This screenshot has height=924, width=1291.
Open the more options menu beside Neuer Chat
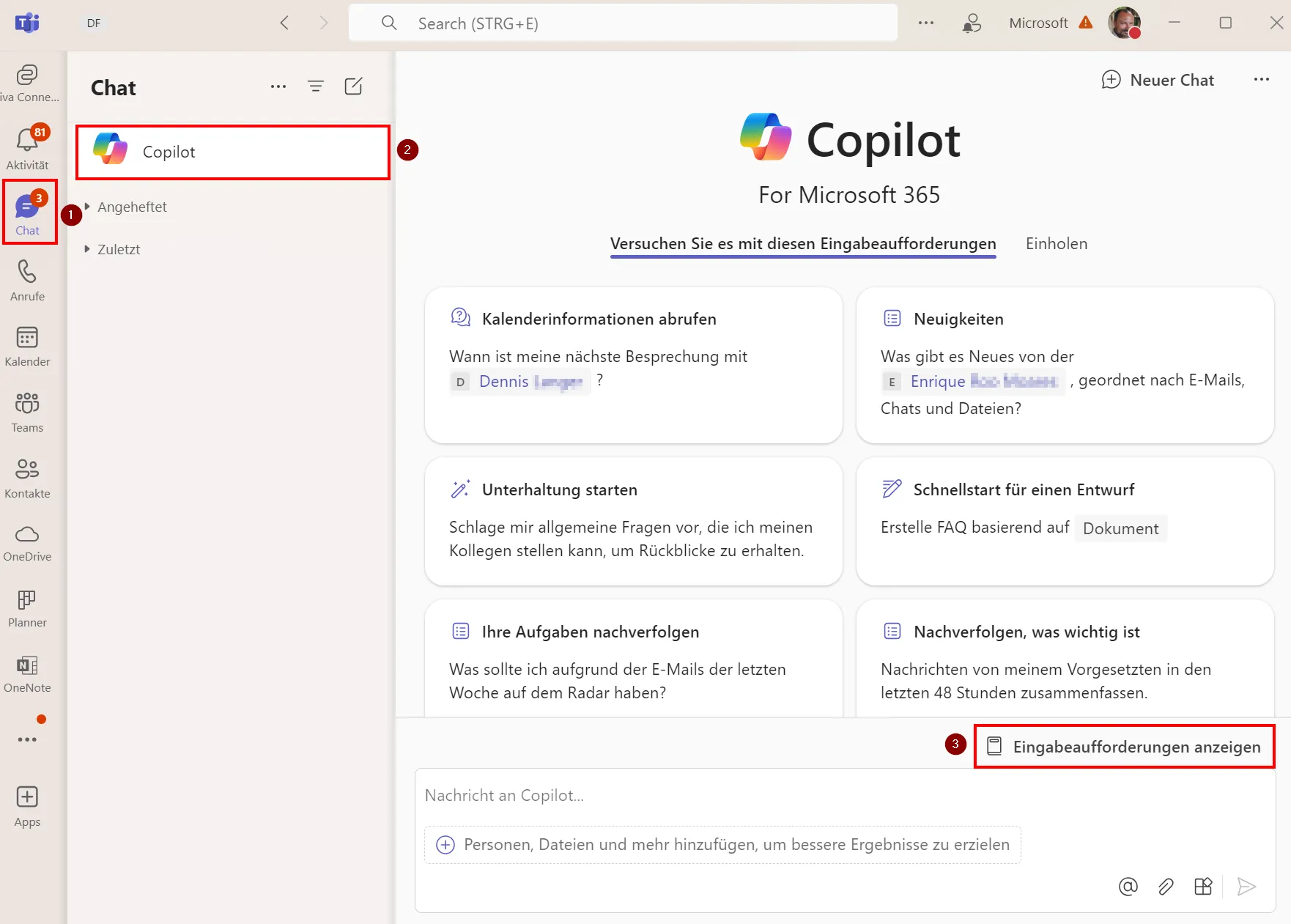[1262, 80]
